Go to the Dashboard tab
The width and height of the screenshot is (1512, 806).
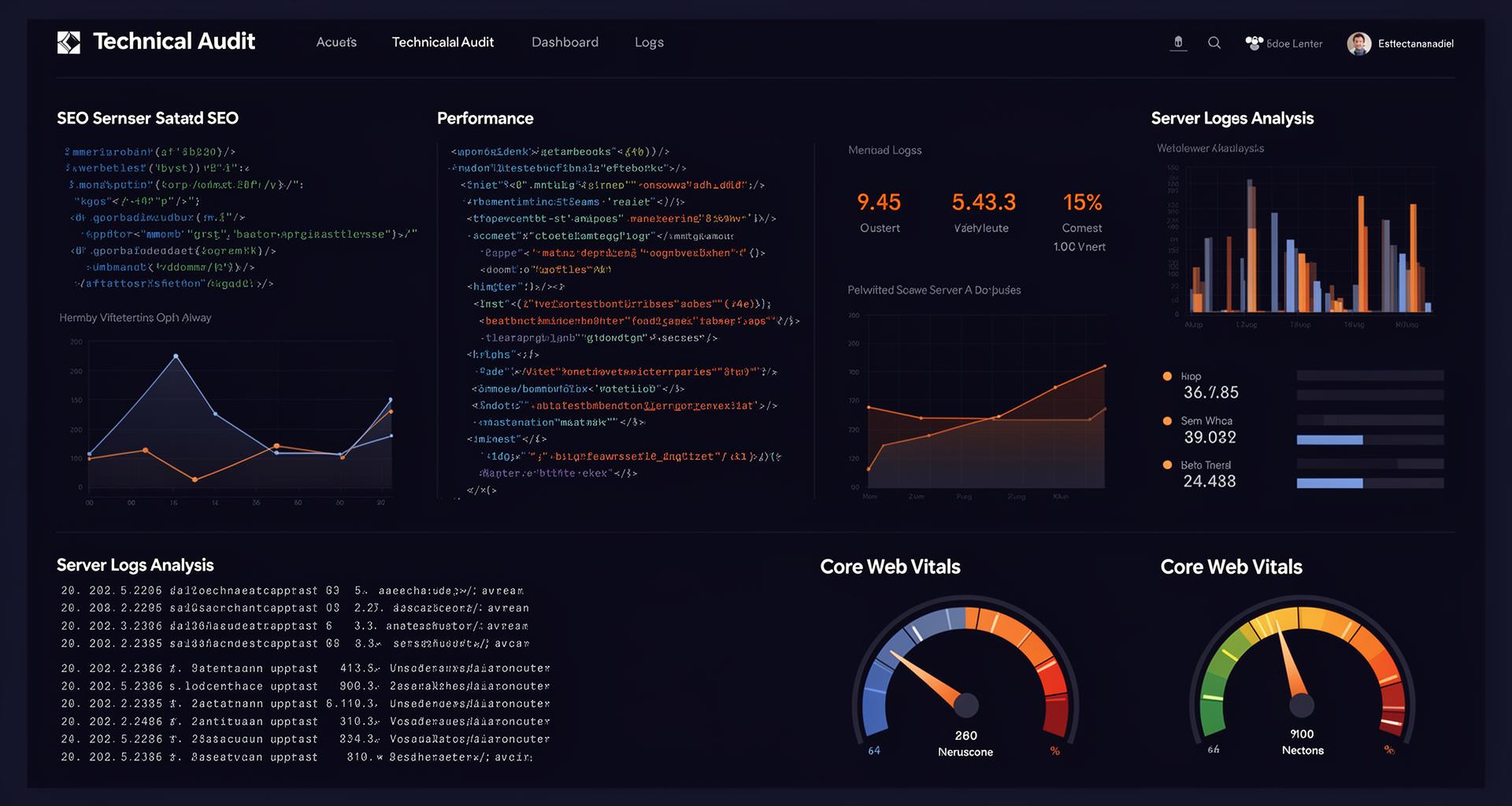[x=565, y=43]
